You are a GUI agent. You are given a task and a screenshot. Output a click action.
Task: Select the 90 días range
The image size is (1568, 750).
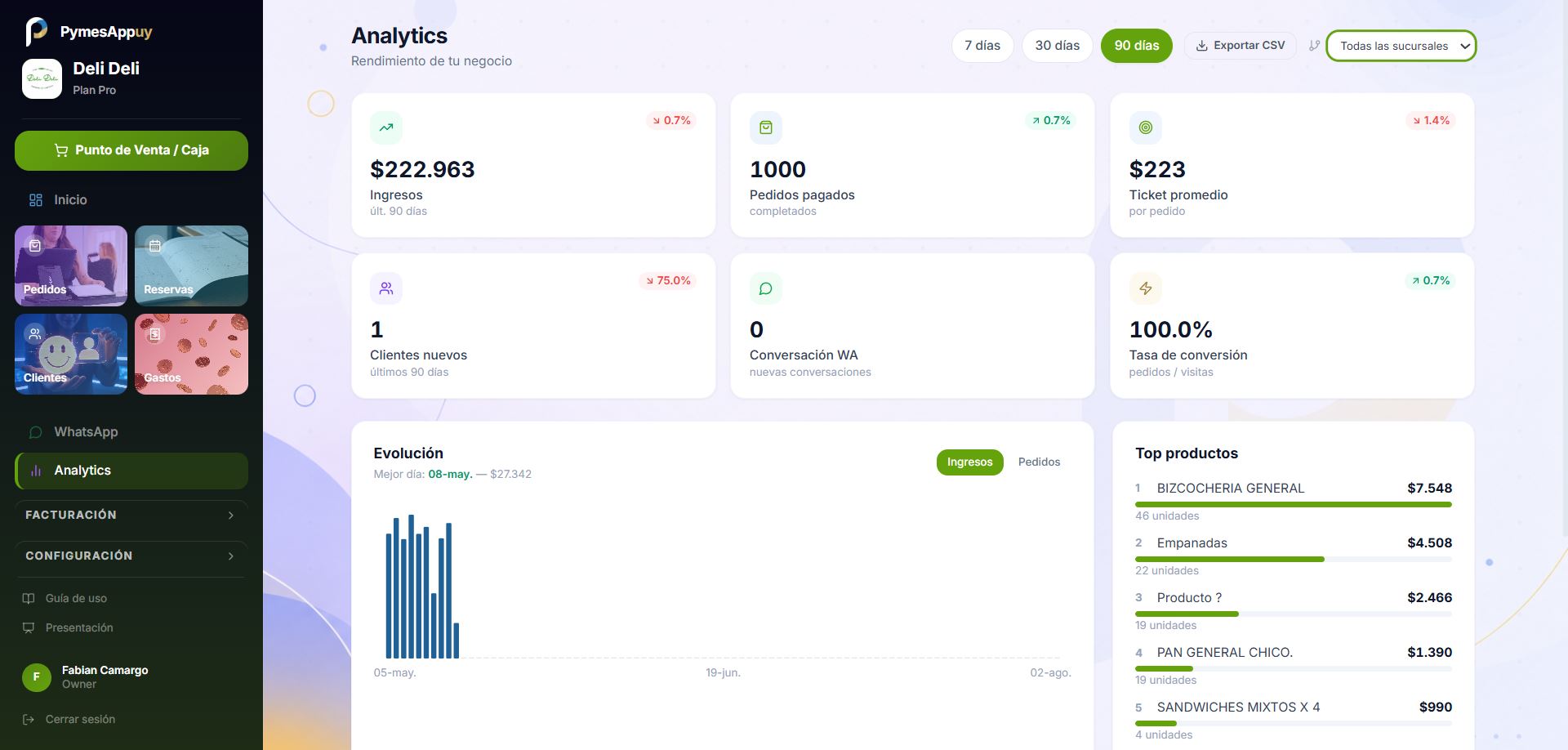point(1137,46)
